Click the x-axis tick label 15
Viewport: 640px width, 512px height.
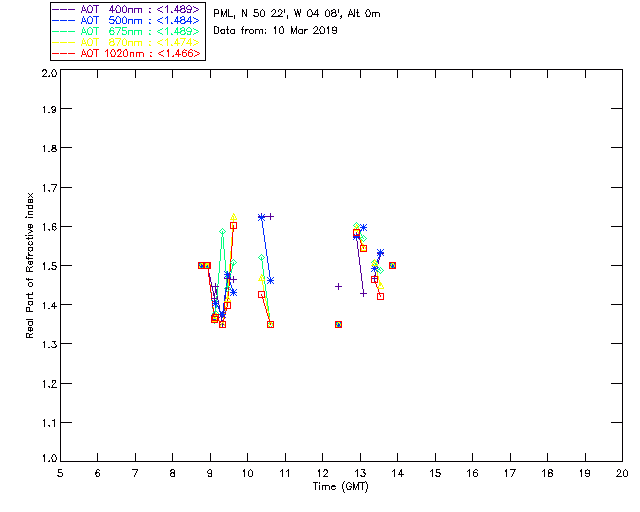pos(435,474)
